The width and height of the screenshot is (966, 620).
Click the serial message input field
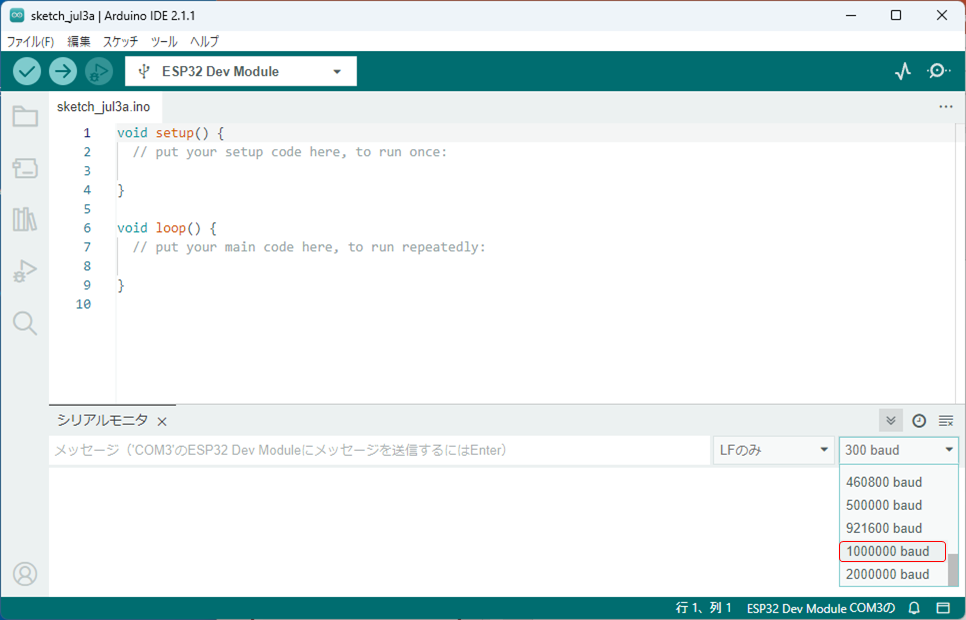point(380,451)
